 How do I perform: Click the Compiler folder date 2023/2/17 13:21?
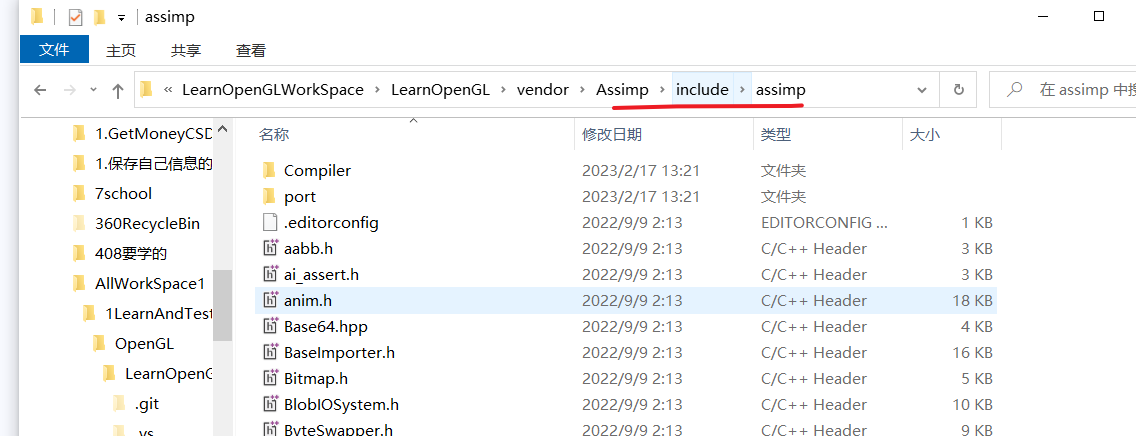tap(640, 170)
